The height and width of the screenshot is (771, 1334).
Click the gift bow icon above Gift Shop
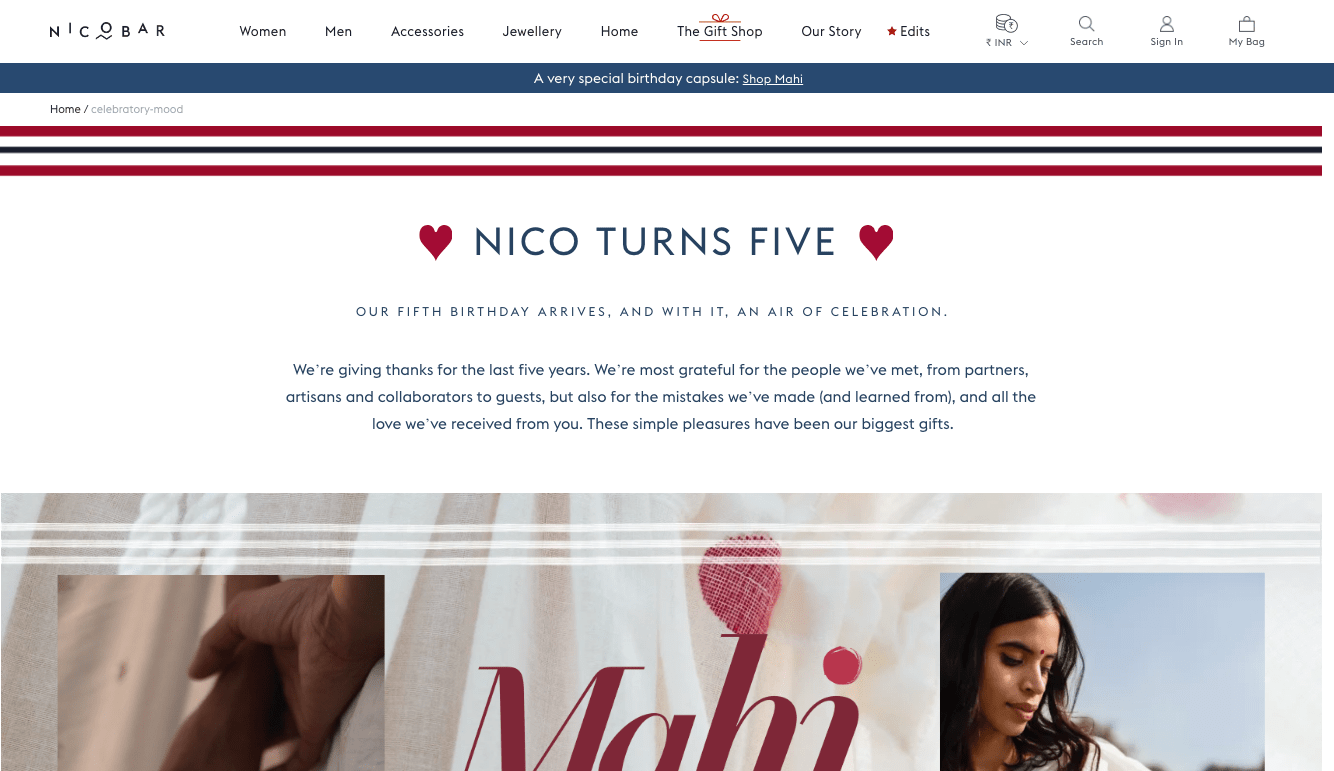pos(720,18)
